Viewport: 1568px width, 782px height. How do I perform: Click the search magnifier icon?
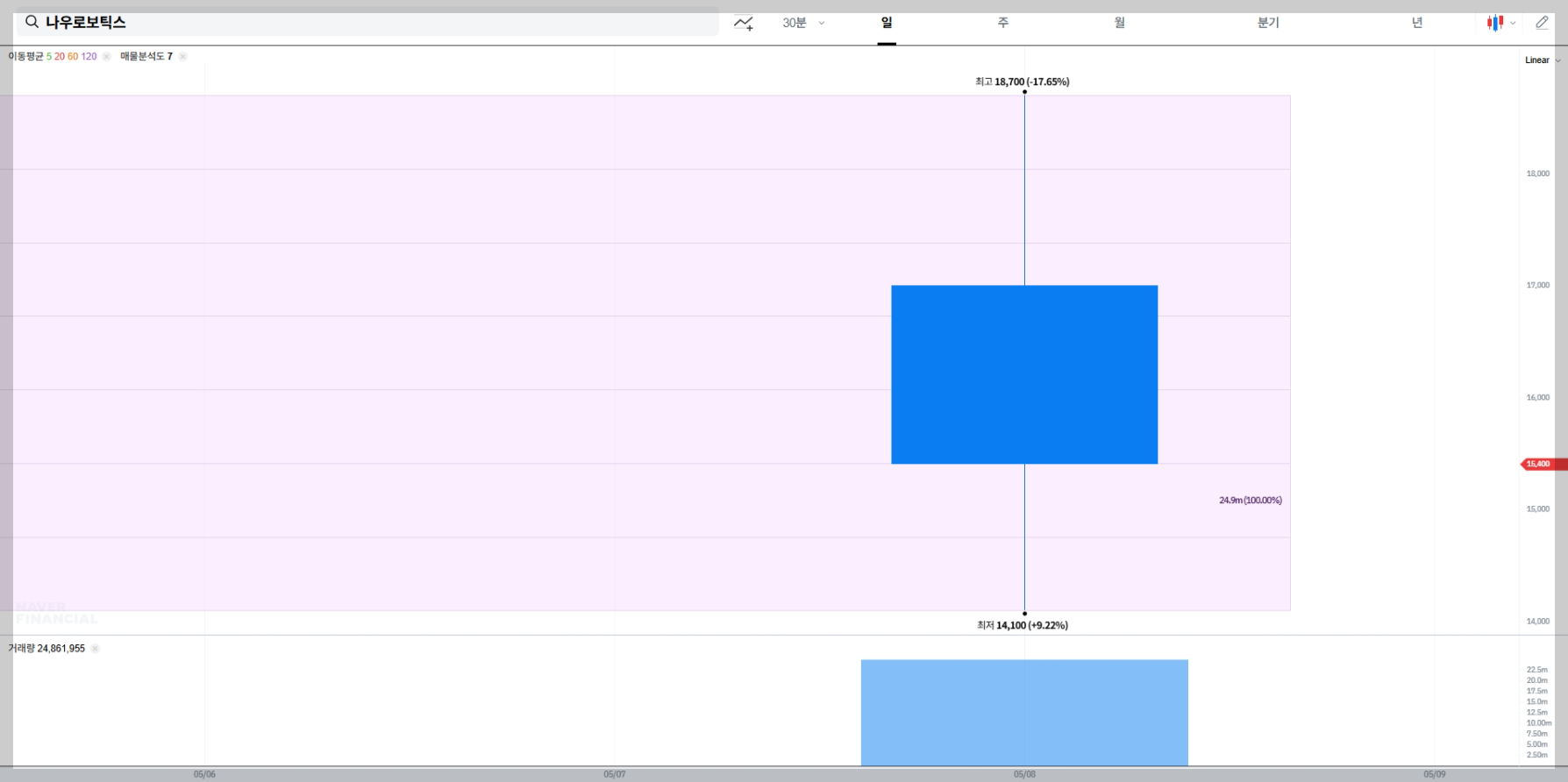32,22
